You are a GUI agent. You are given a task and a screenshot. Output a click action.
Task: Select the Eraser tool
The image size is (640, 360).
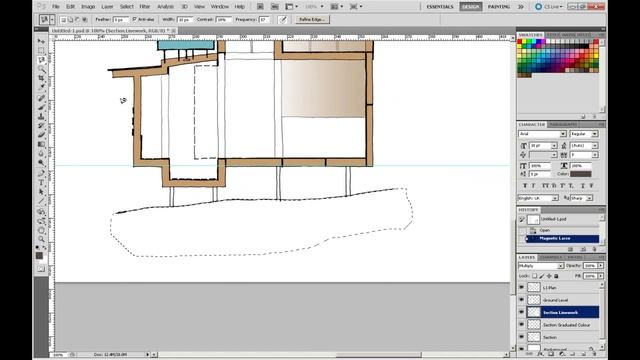[41, 135]
